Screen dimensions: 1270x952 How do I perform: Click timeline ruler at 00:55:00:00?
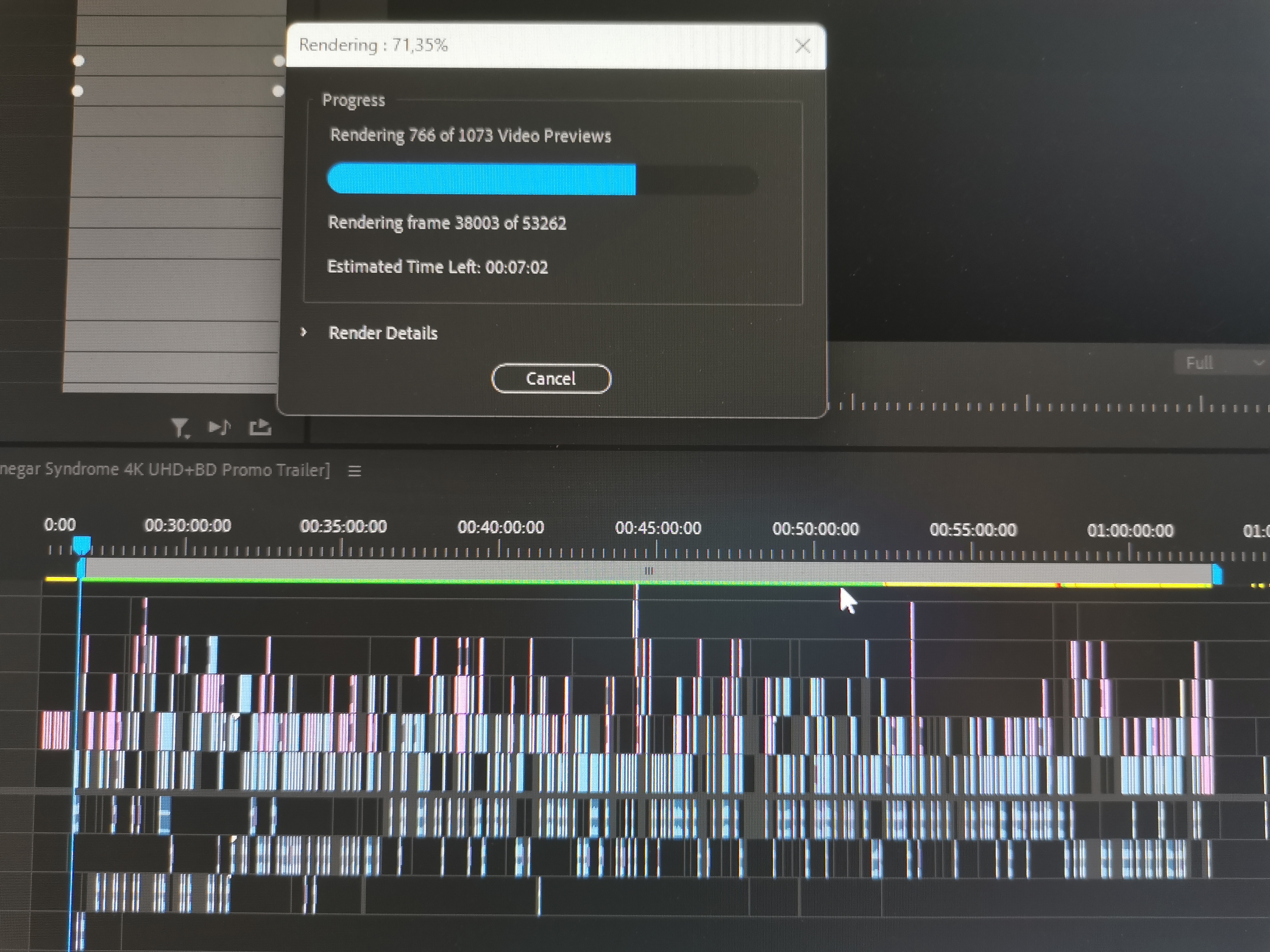[973, 529]
